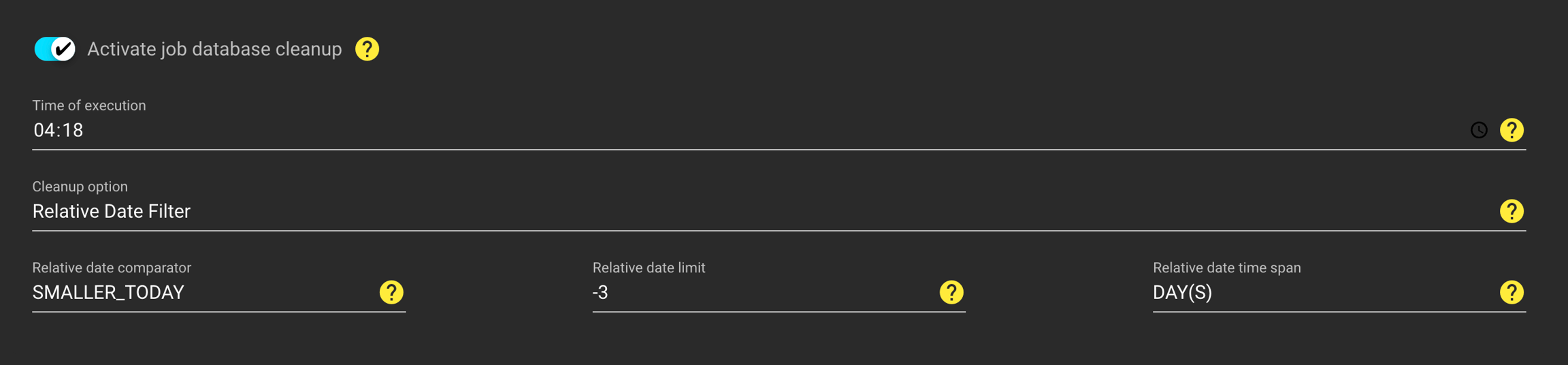Click the 'Activate job database cleanup' label text

point(214,49)
